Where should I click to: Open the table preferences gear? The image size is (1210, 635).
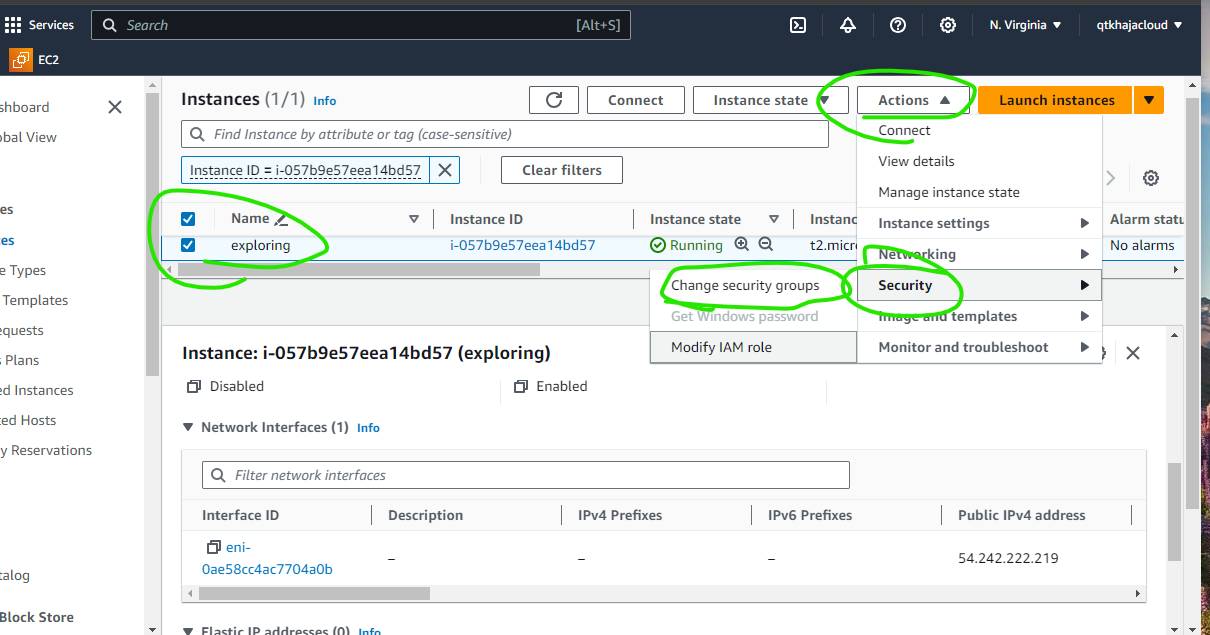1150,177
